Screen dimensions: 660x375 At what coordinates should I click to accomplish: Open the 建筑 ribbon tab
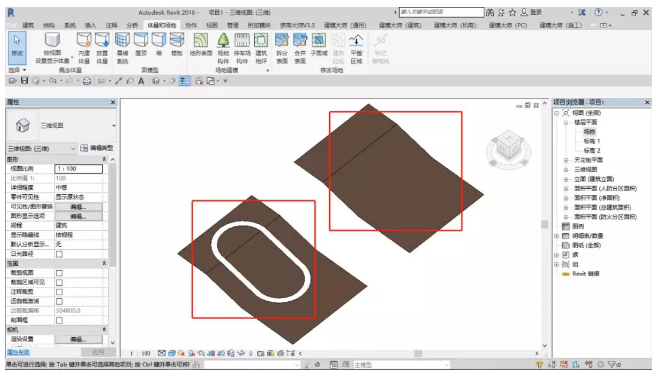pyautogui.click(x=28, y=25)
